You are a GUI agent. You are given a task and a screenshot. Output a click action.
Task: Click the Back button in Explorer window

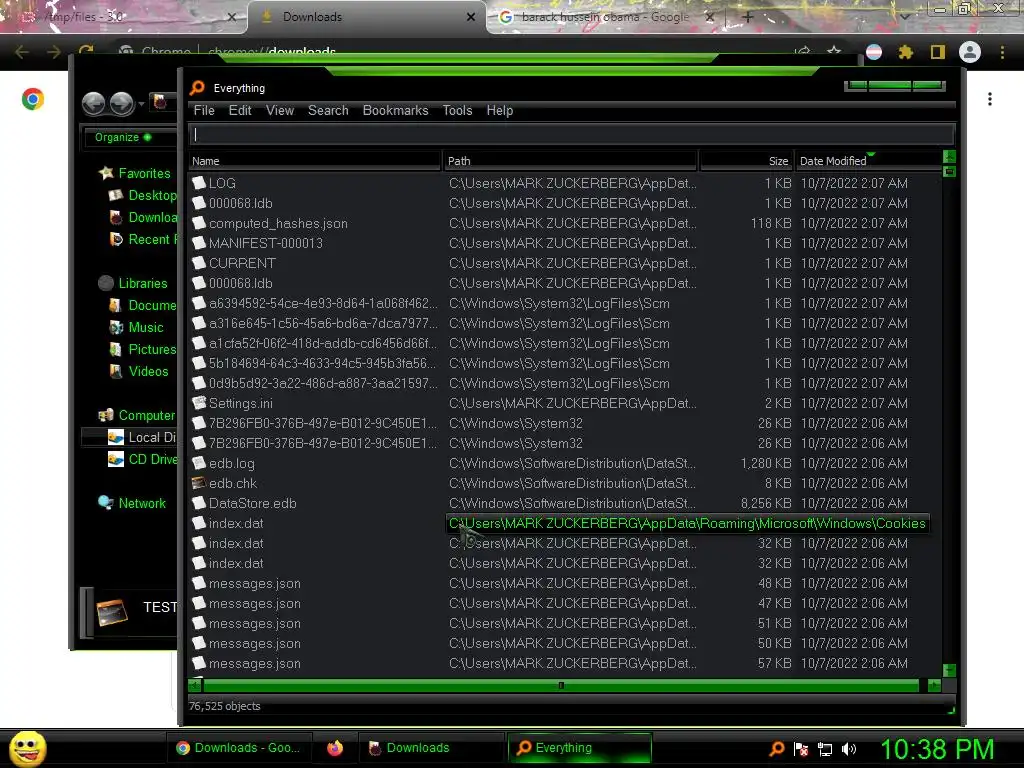click(x=94, y=103)
